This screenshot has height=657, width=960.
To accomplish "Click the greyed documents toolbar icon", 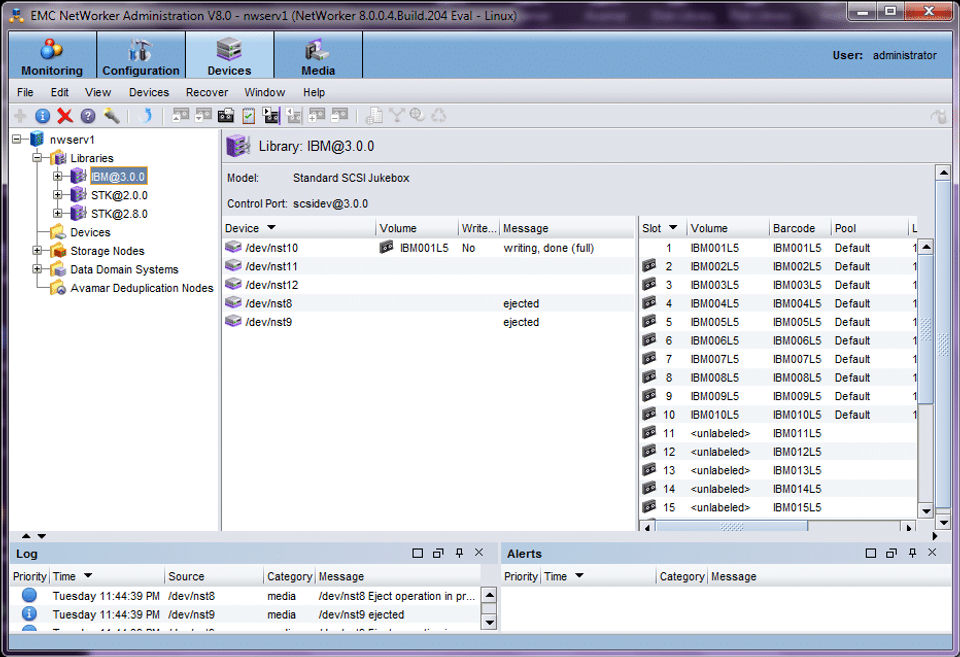I will (x=374, y=115).
